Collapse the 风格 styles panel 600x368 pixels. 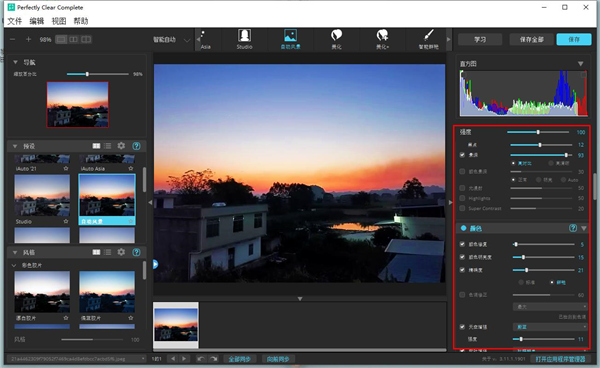point(15,252)
